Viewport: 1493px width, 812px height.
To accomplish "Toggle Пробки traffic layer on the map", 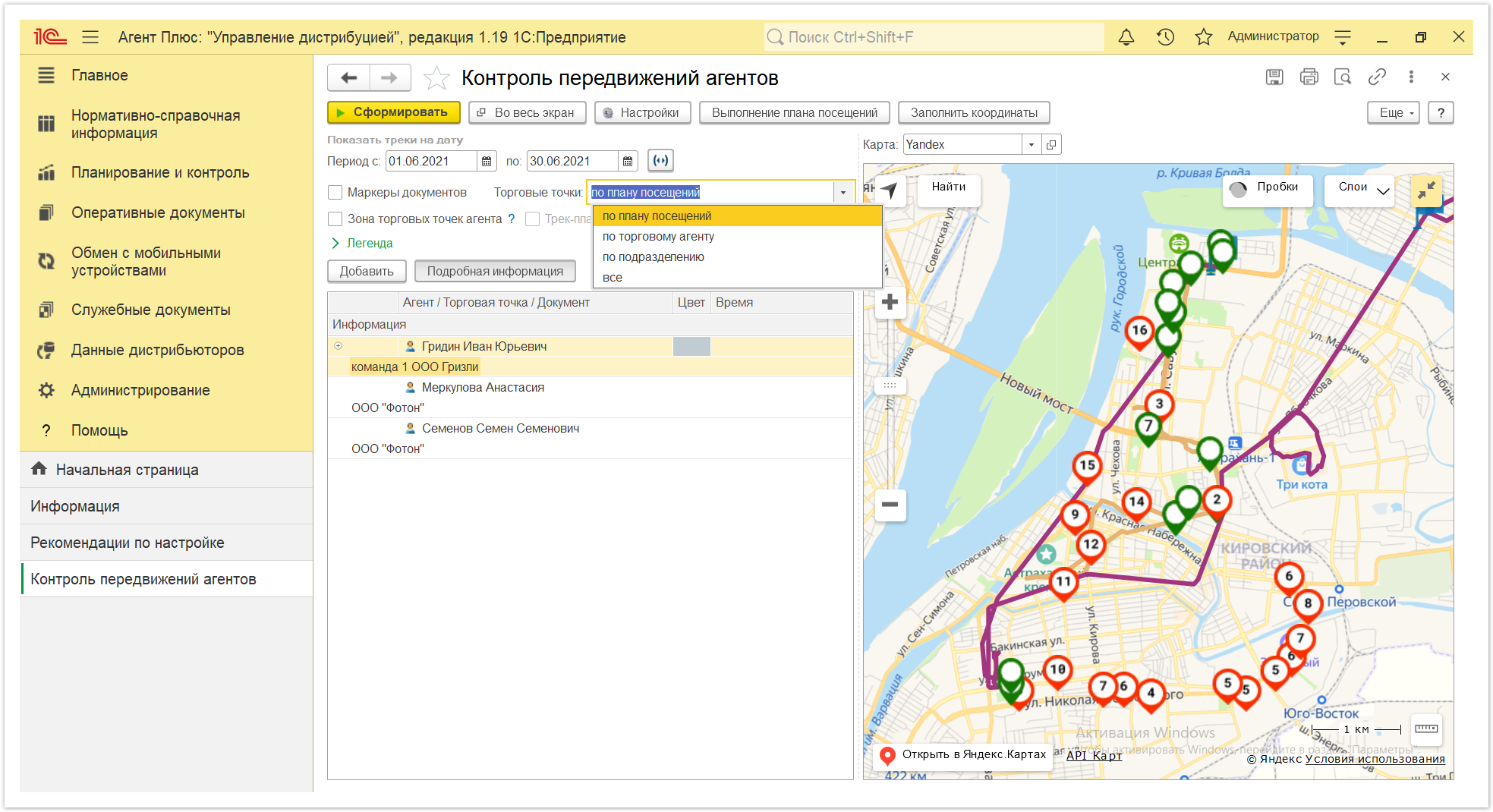I will tap(1268, 188).
